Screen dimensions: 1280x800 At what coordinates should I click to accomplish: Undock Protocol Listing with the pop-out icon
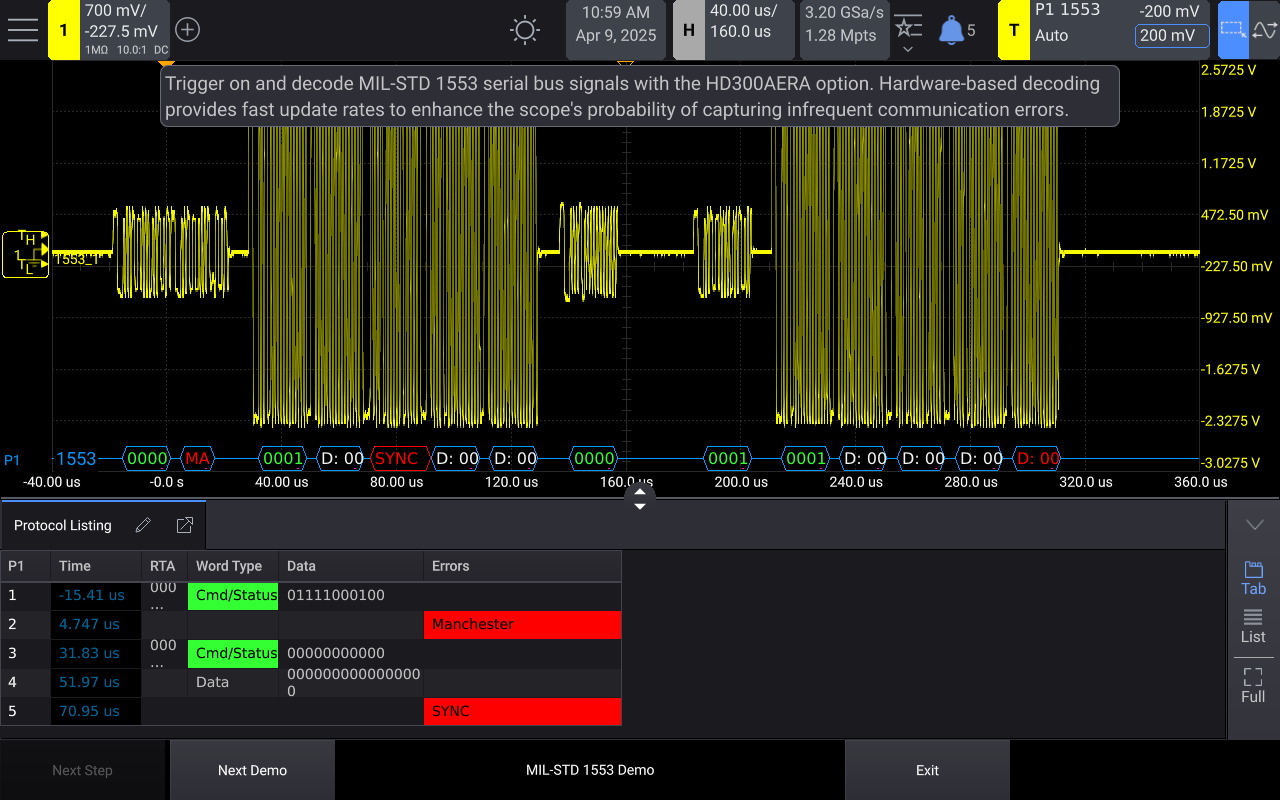click(x=184, y=524)
